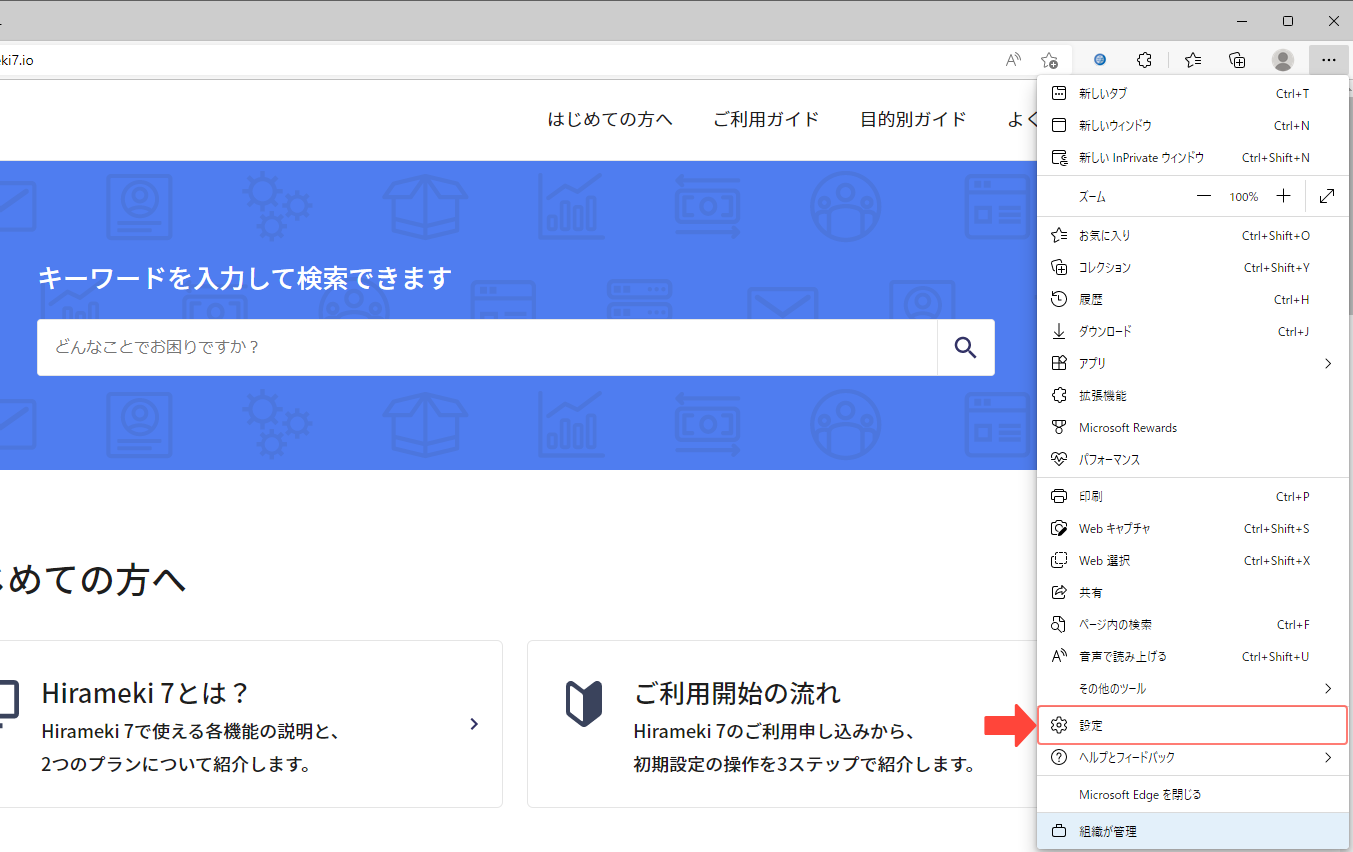Click the blue circular extension icon in toolbar
Viewport: 1353px width, 852px height.
(x=1100, y=60)
